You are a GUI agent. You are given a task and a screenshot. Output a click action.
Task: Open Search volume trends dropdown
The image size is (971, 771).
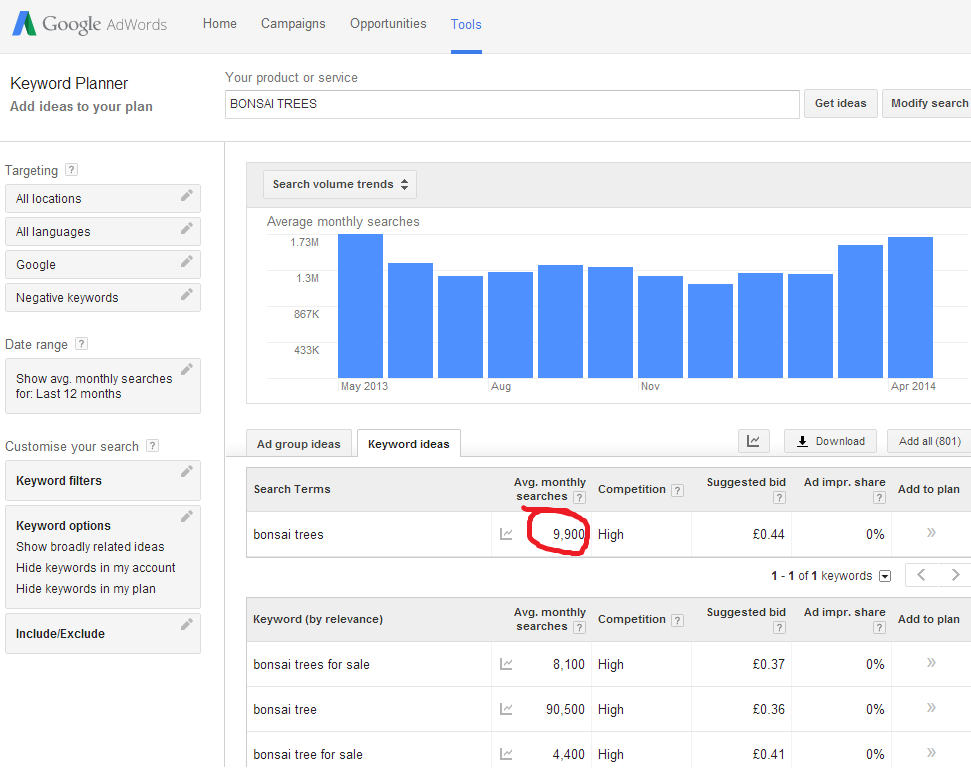[x=340, y=185]
